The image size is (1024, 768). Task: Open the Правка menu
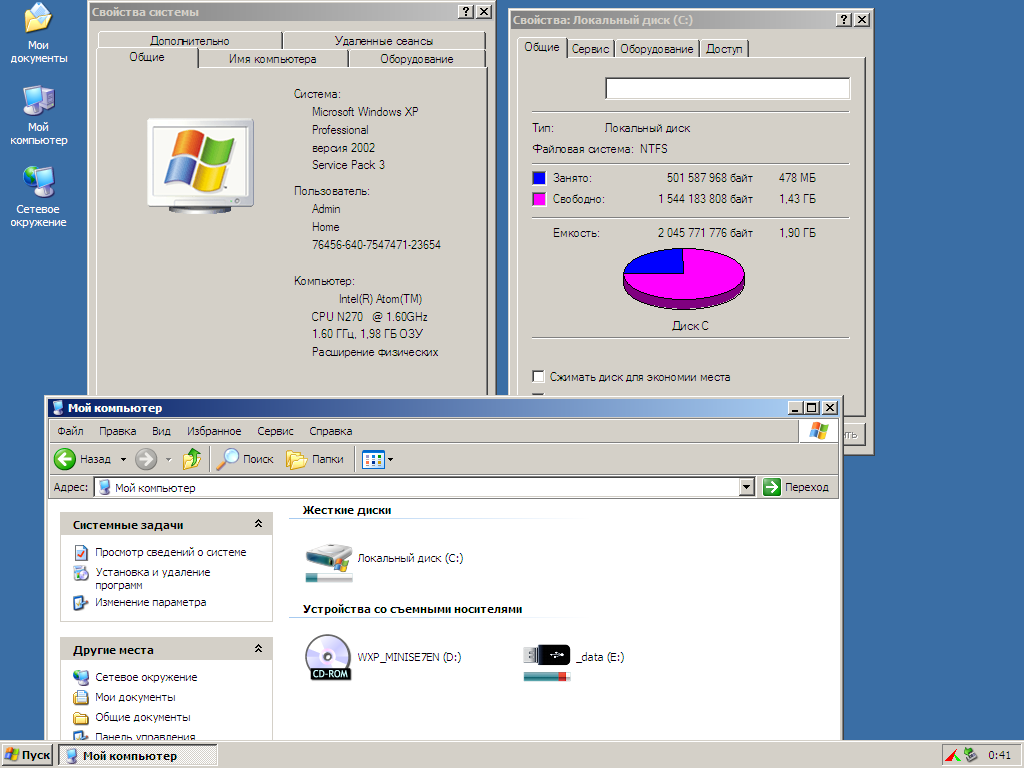118,431
